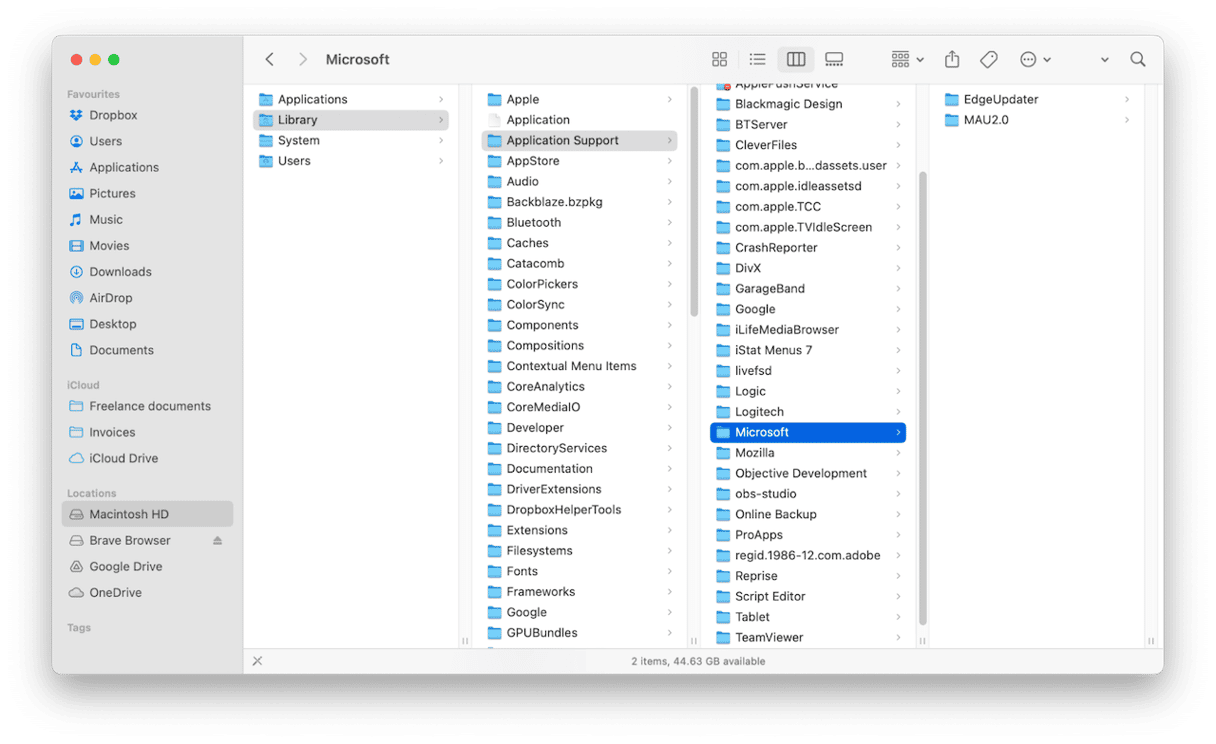Switch to gallery view
The image size is (1216, 744).
(x=834, y=60)
